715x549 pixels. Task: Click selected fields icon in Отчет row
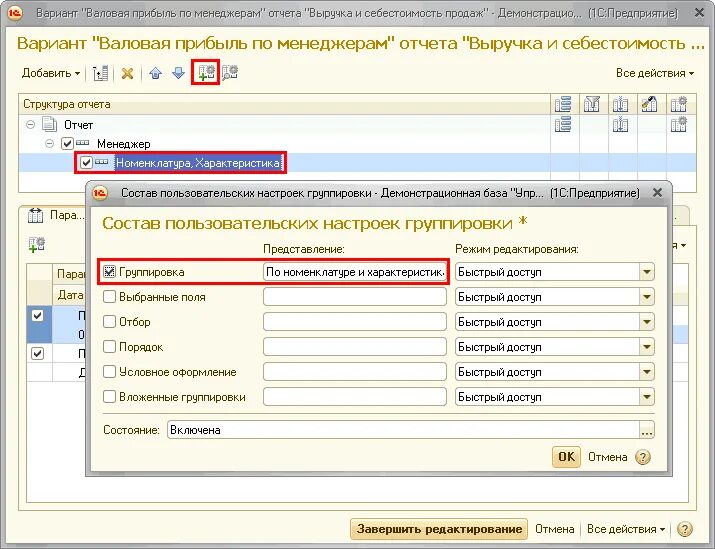point(564,124)
